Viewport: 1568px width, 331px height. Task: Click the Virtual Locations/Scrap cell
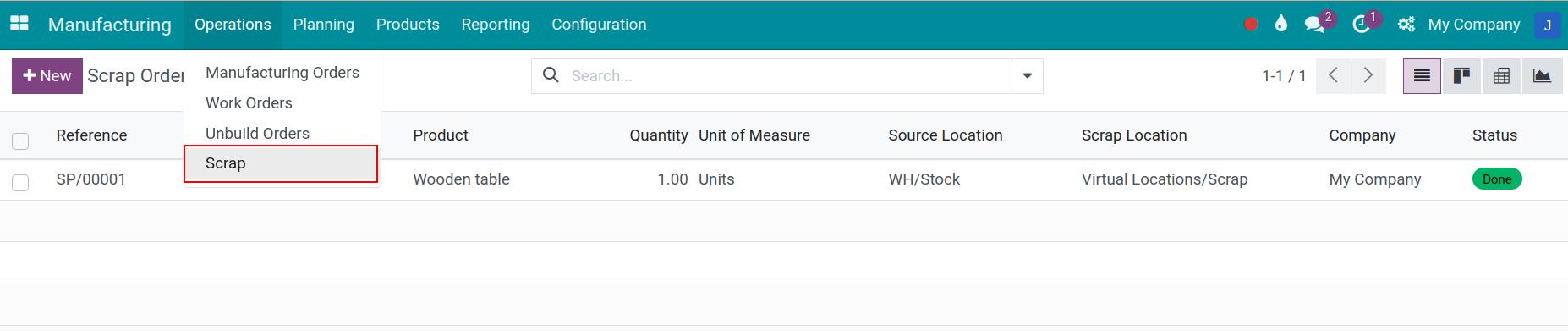[1165, 179]
